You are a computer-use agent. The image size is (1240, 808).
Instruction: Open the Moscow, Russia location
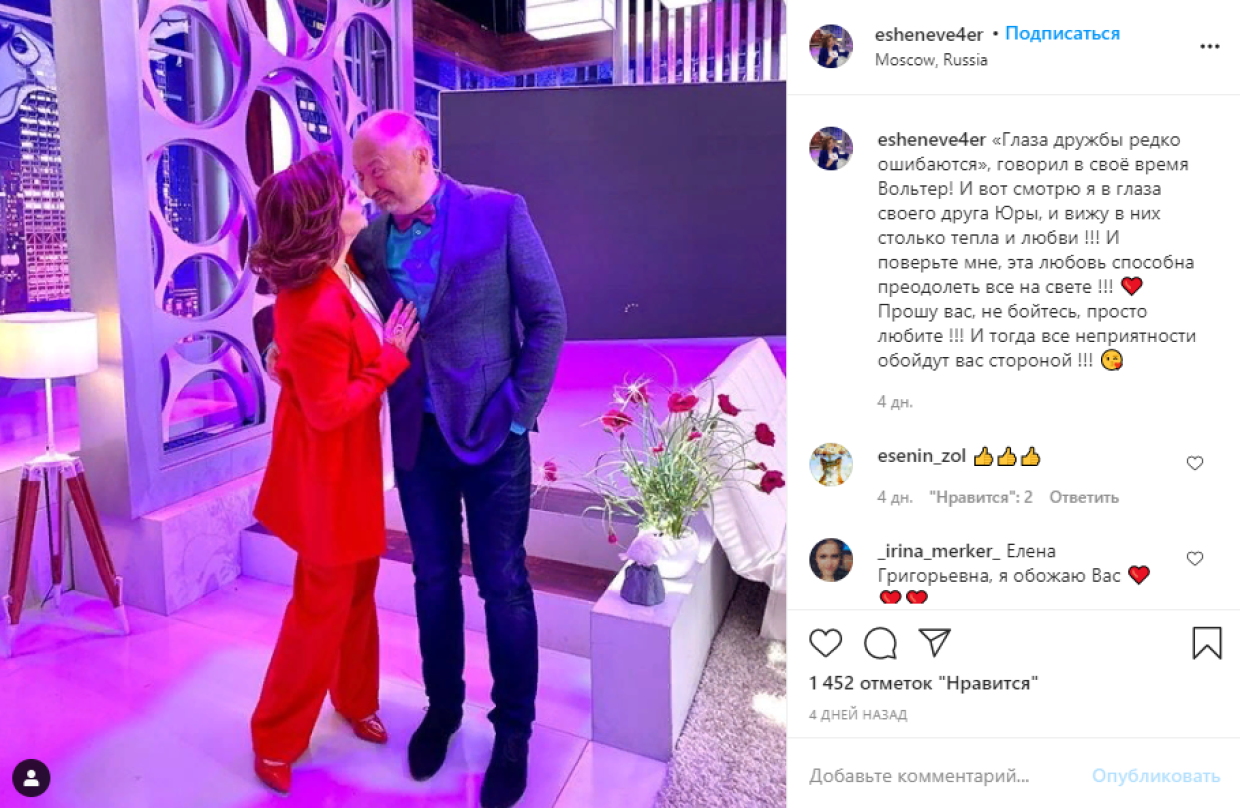coord(931,59)
